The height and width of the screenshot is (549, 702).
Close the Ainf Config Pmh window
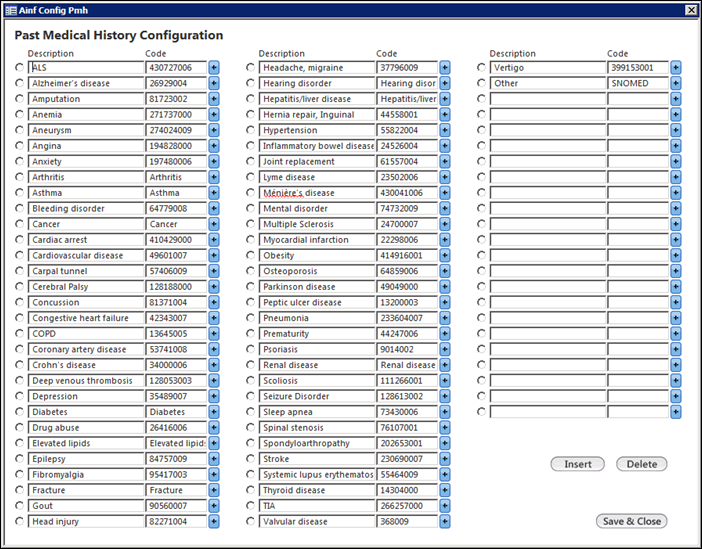691,10
